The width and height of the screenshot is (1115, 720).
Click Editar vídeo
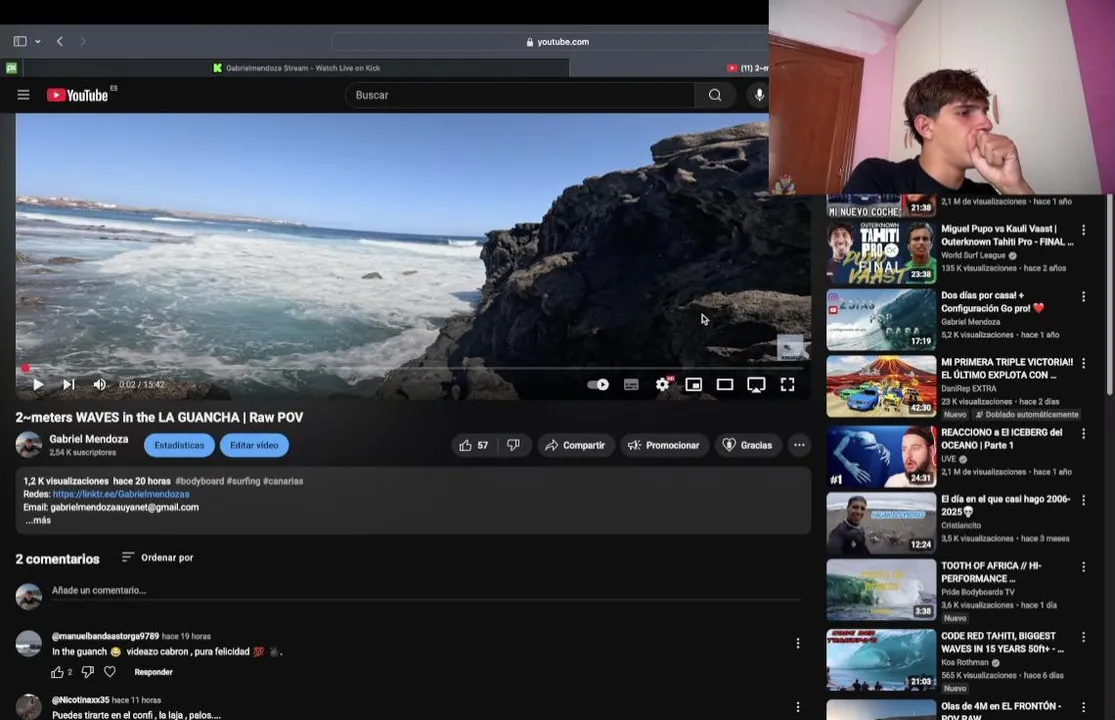(254, 445)
